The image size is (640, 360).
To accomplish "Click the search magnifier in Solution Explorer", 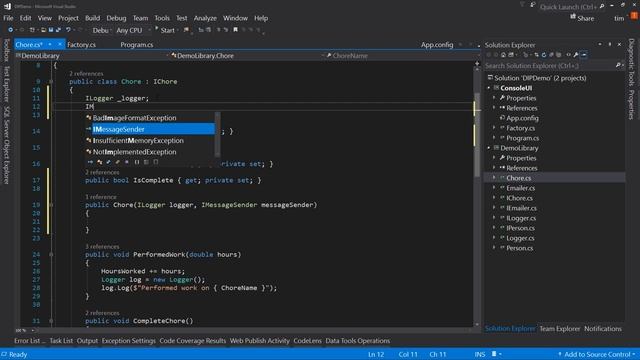I will coord(618,65).
